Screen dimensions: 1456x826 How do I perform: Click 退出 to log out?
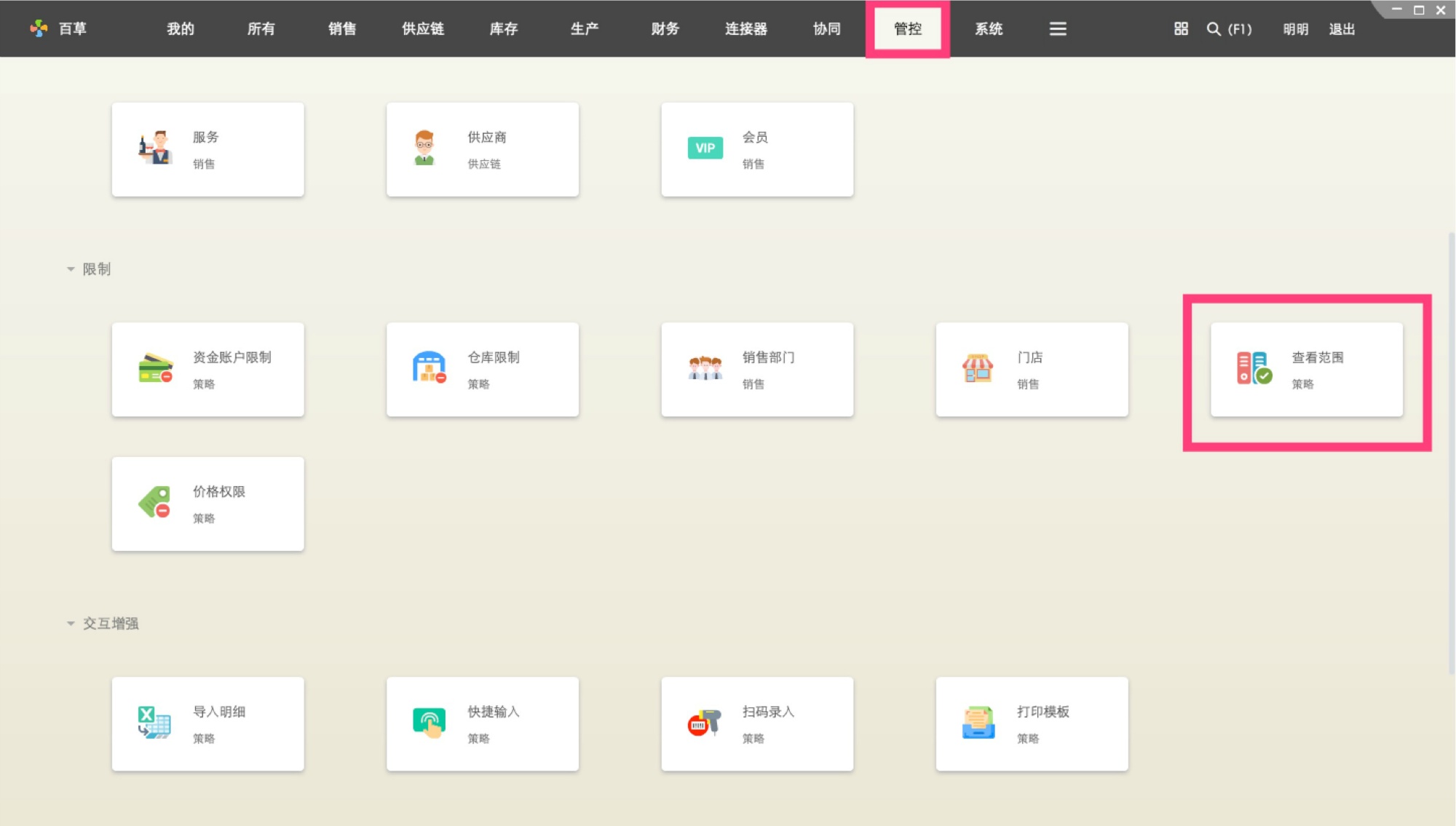[1342, 29]
